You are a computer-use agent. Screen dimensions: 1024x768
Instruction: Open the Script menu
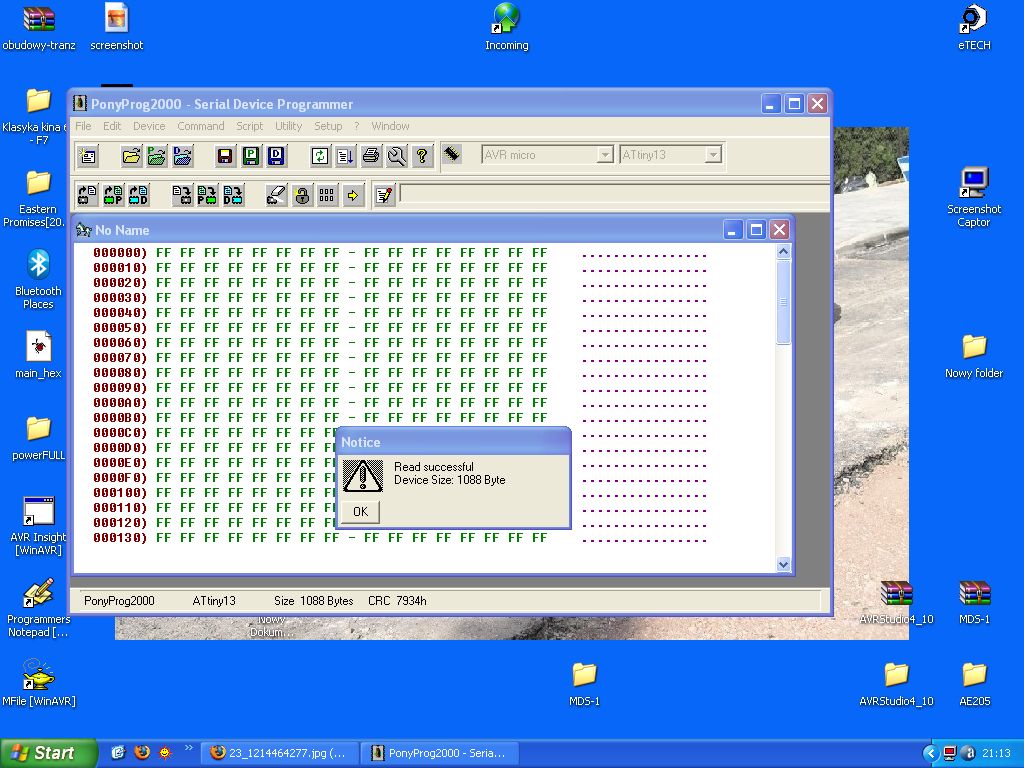249,126
